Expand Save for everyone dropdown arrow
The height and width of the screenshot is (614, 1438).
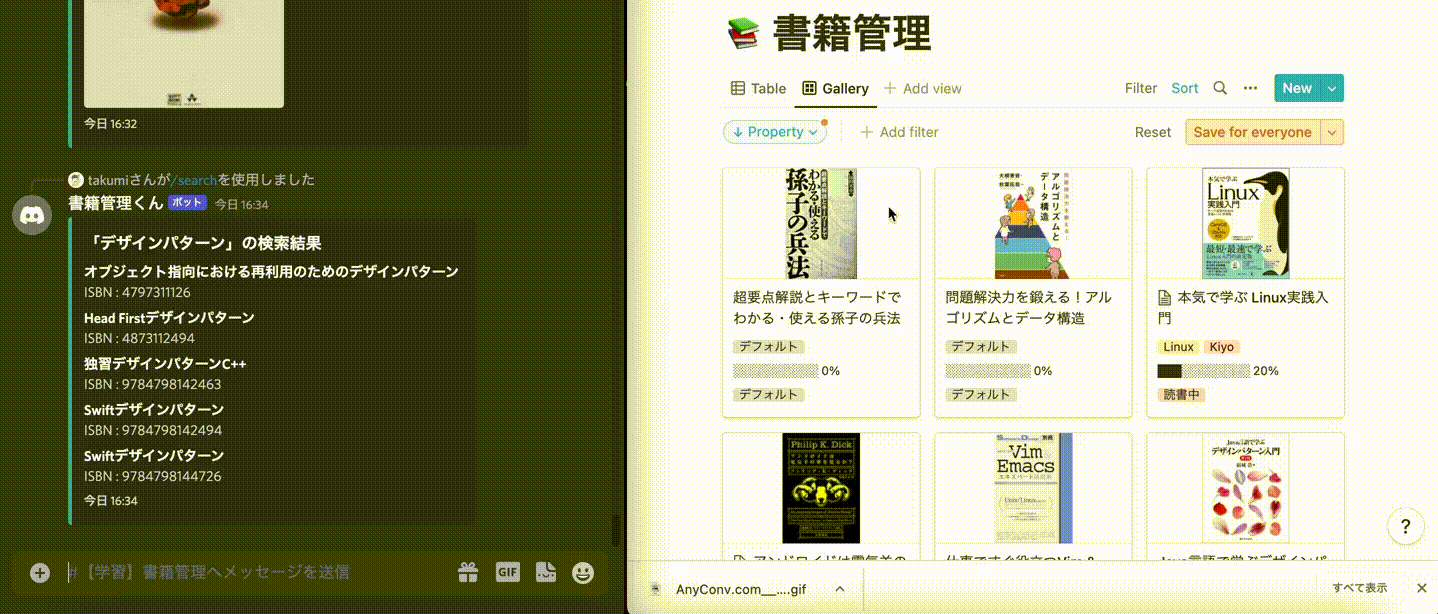(1332, 132)
